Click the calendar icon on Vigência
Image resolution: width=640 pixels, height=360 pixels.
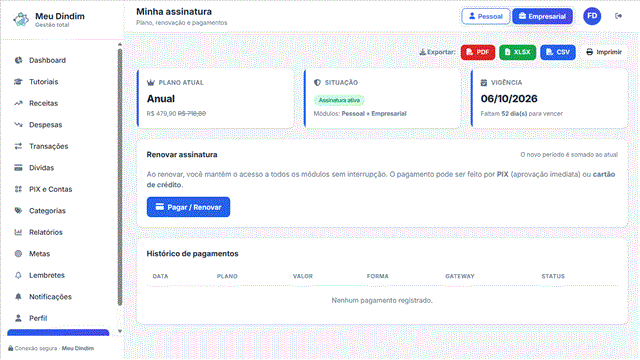pyautogui.click(x=484, y=82)
